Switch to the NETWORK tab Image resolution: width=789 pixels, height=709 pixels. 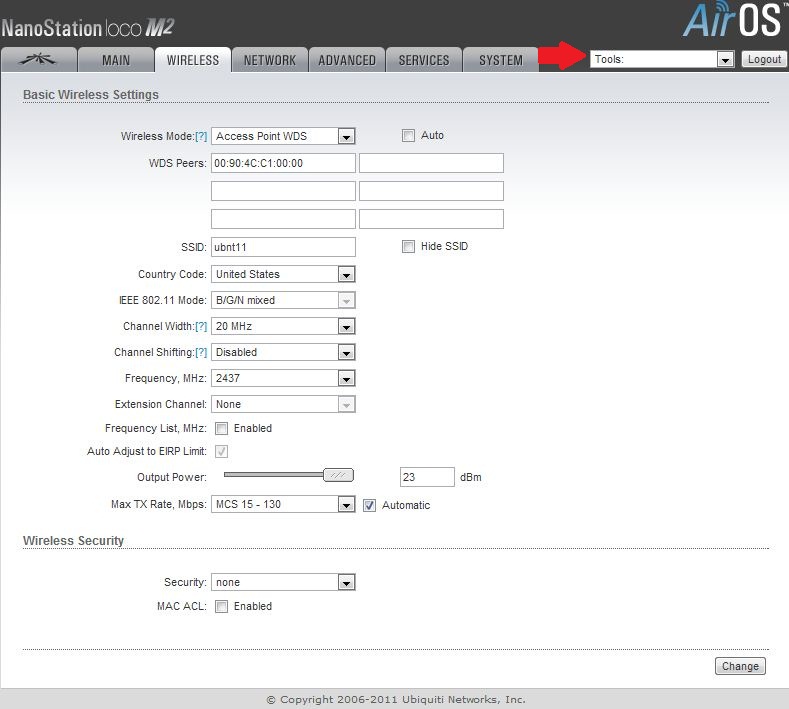[x=270, y=60]
